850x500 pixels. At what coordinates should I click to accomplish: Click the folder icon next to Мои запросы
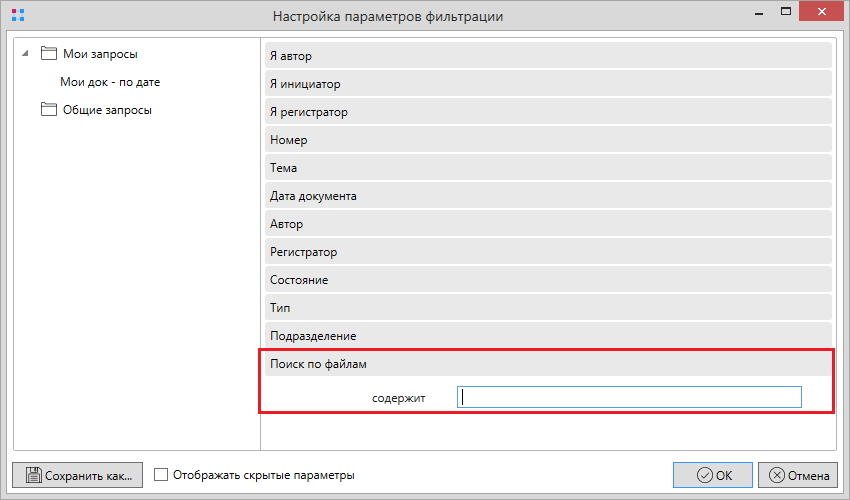pyautogui.click(x=49, y=54)
